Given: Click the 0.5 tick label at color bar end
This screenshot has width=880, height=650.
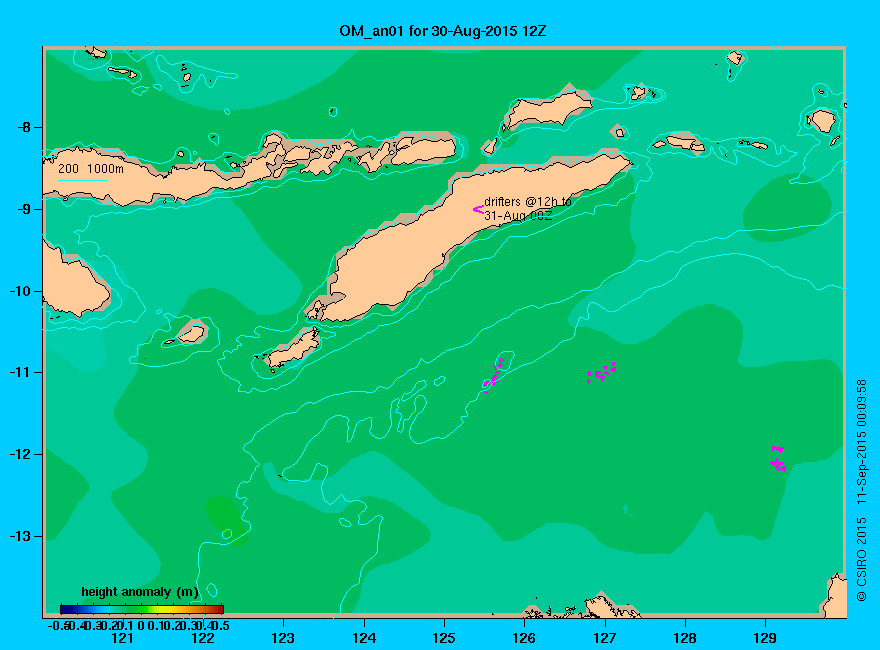Looking at the screenshot, I should [222, 625].
